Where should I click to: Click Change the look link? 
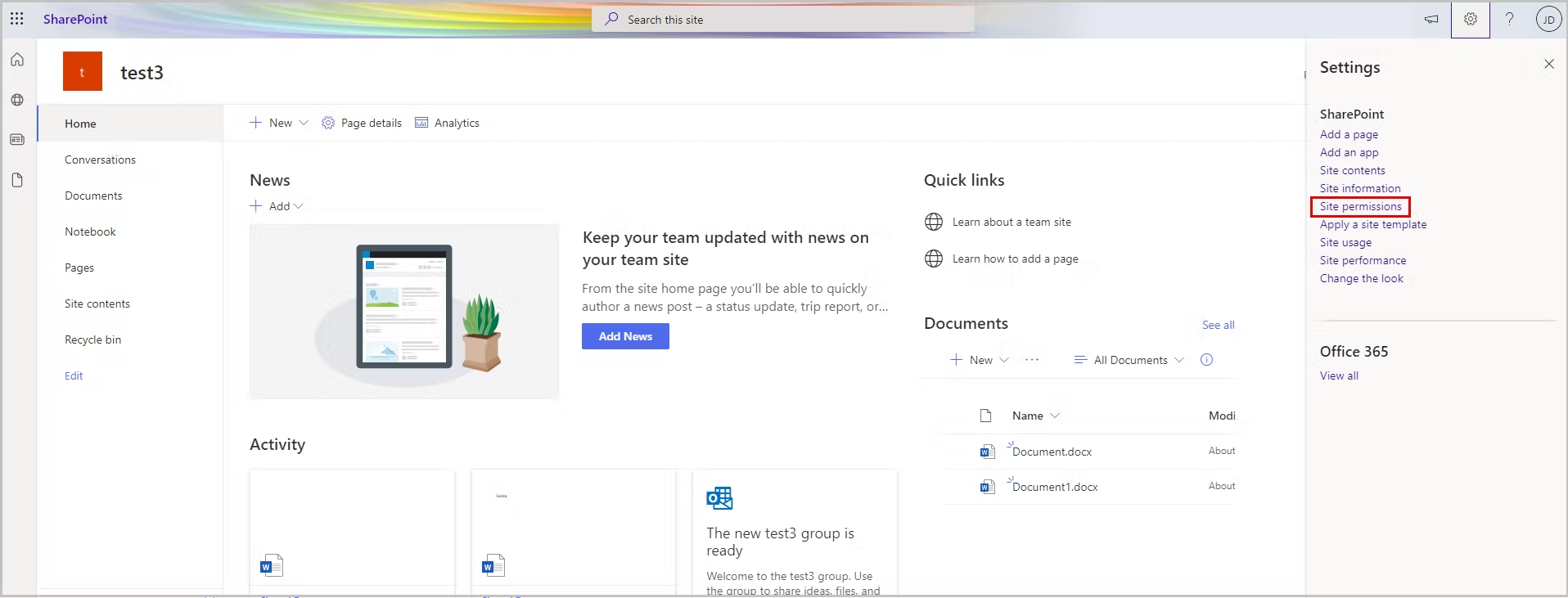(1361, 278)
